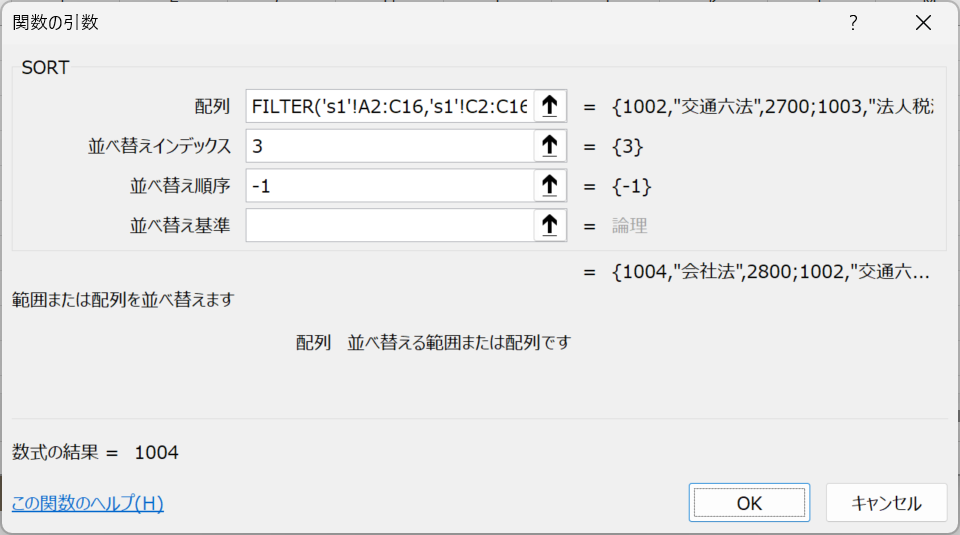Viewport: 960px width, 535px height.
Task: Click the SORT function name heading
Action: click(45, 67)
